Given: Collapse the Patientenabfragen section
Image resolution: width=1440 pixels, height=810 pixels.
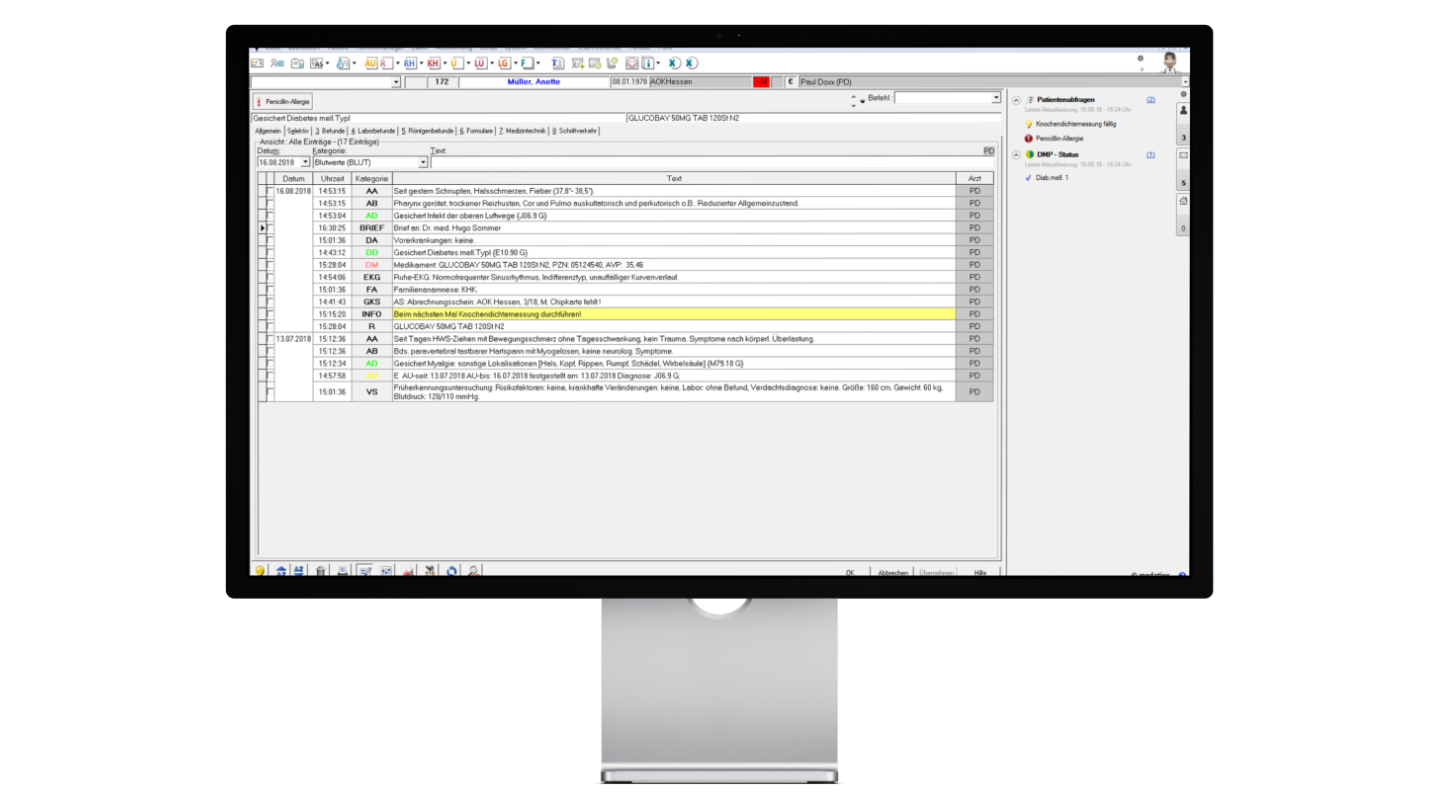Looking at the screenshot, I should click(x=1017, y=101).
